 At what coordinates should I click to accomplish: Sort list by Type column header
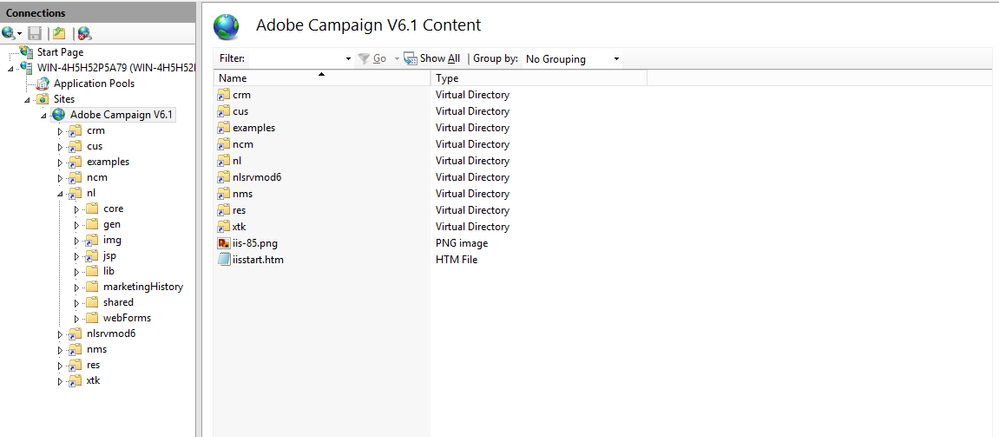coord(538,78)
